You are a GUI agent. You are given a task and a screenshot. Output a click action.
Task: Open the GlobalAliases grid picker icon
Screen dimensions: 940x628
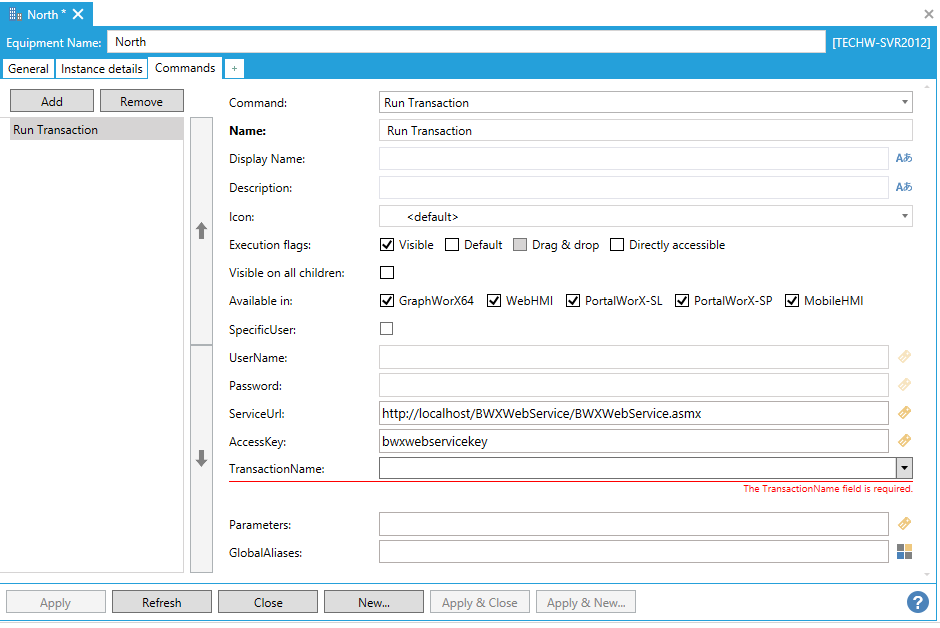pyautogui.click(x=904, y=552)
